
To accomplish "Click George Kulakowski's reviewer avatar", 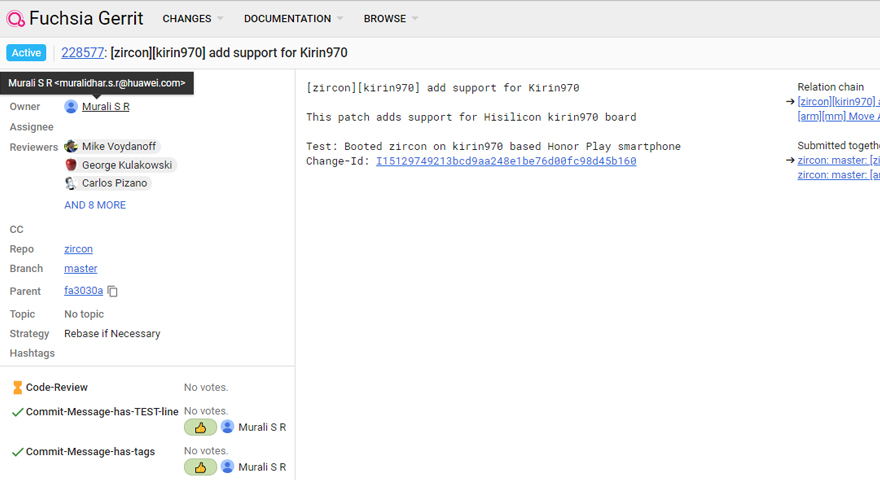I will tap(71, 165).
